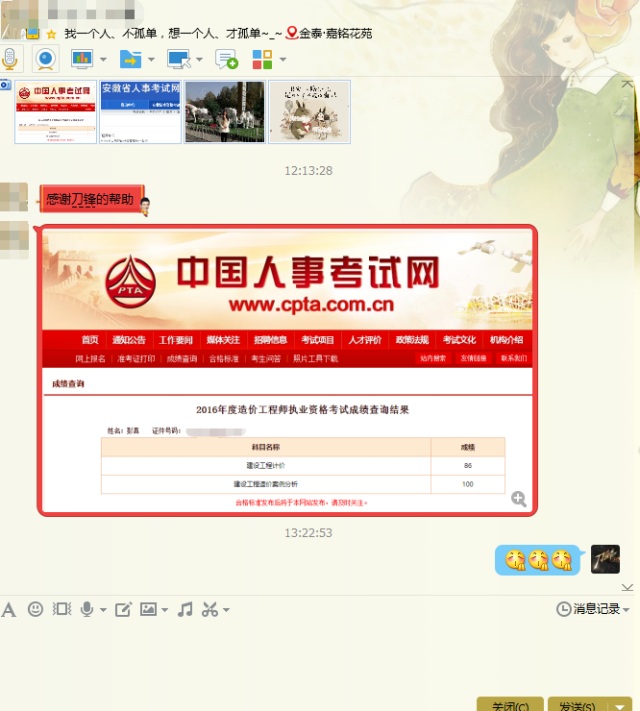Image resolution: width=640 pixels, height=711 pixels.
Task: Click the kissing emoji message bubble
Action: (537, 560)
